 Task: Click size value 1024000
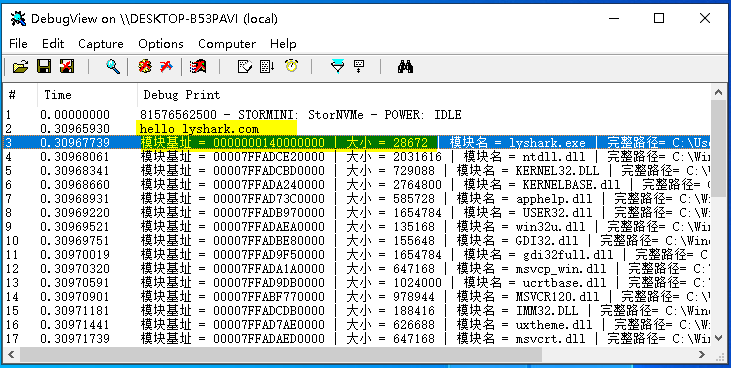point(418,283)
